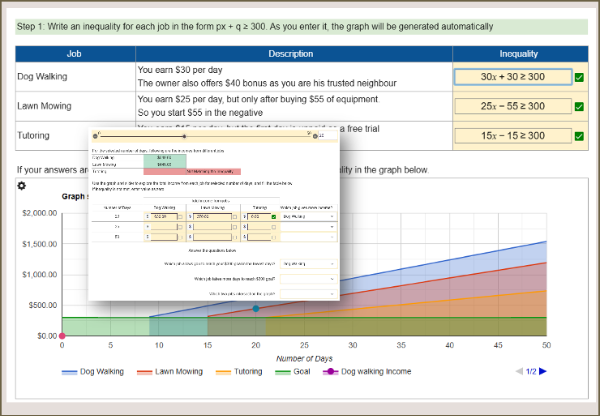Screen dimensions: 600x416
Task: Toggle Lawn Mowing series in the legend
Action: [170, 372]
